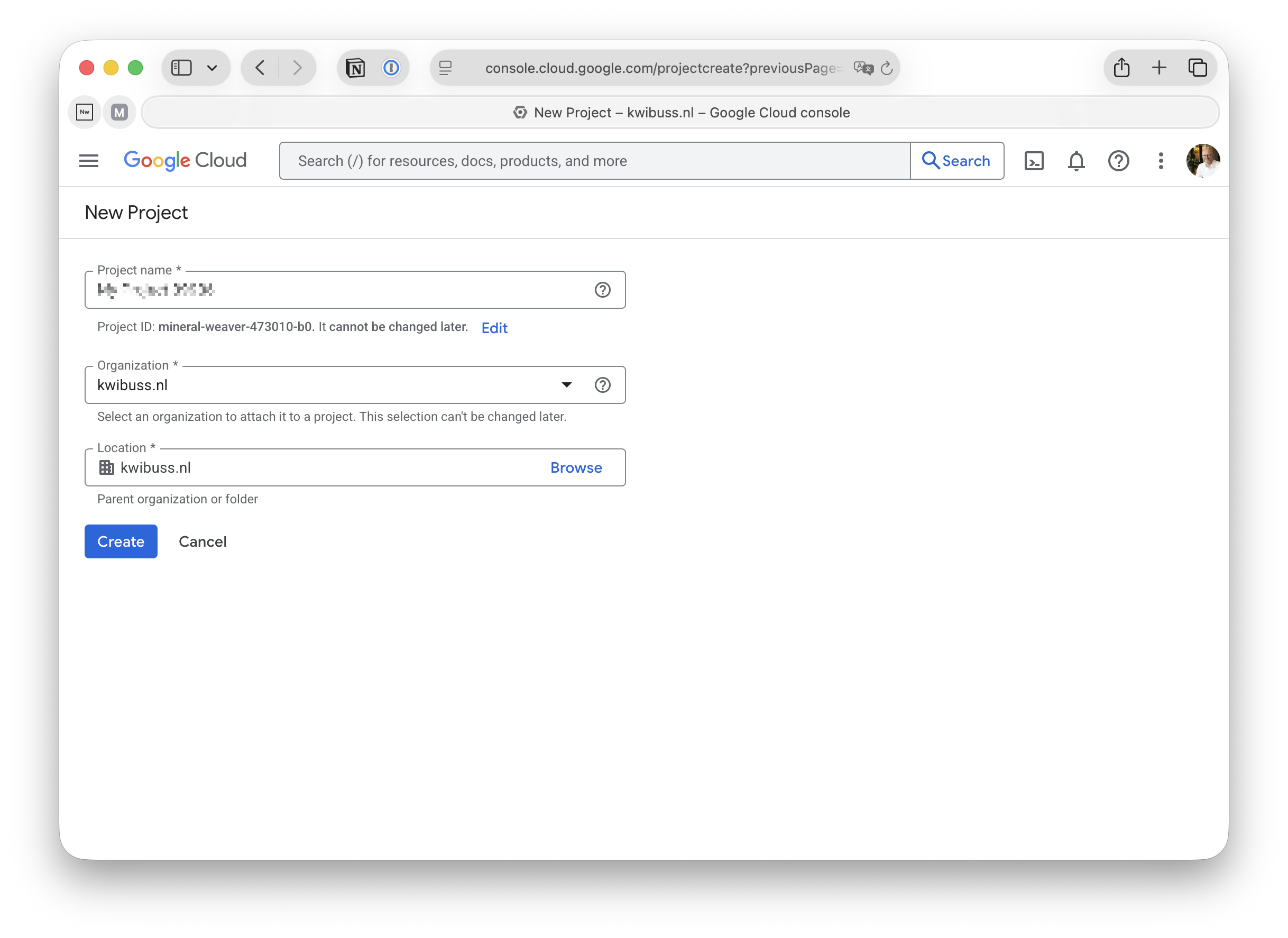
Task: Edit the project ID link
Action: coord(494,328)
